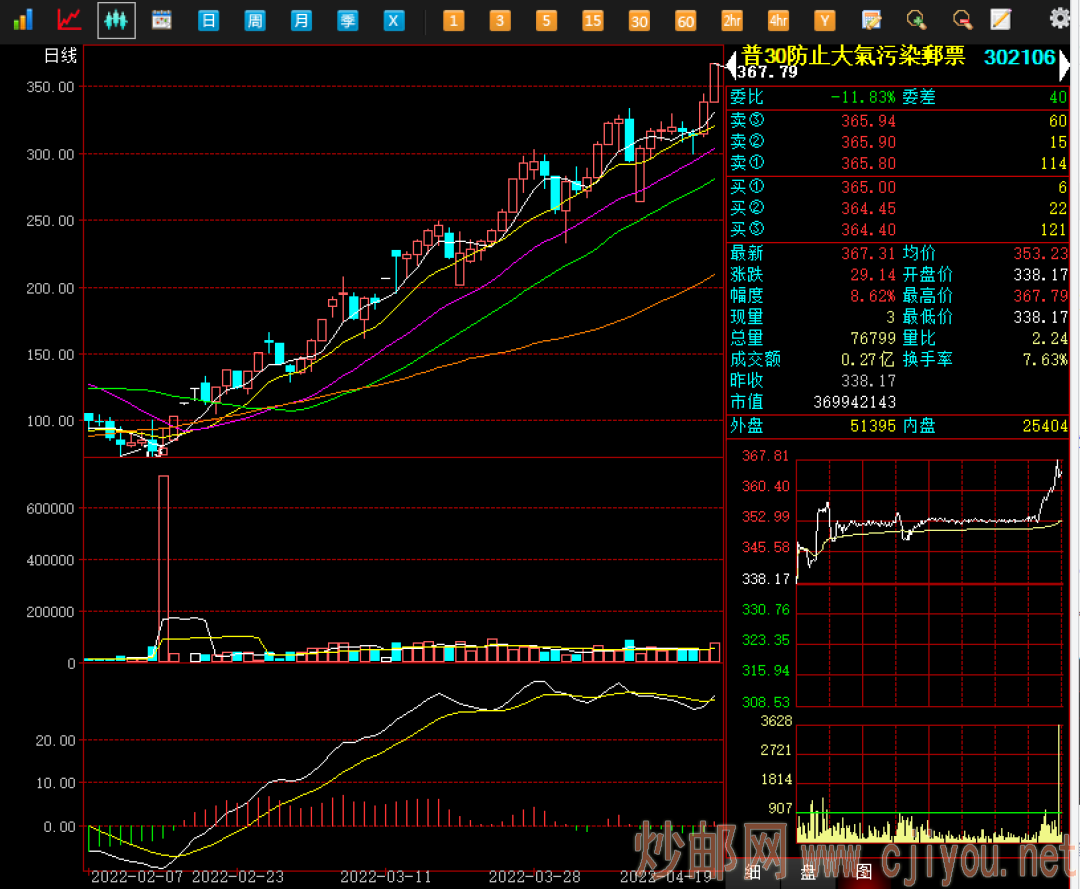Click the tall red volume spike bar

point(163,568)
